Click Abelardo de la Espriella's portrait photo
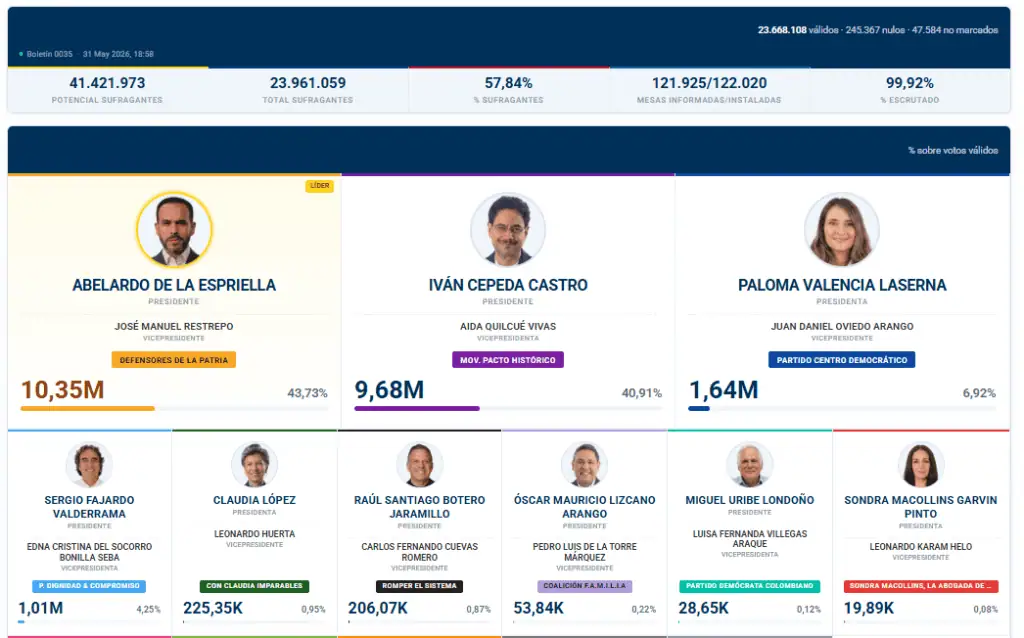 click(174, 230)
